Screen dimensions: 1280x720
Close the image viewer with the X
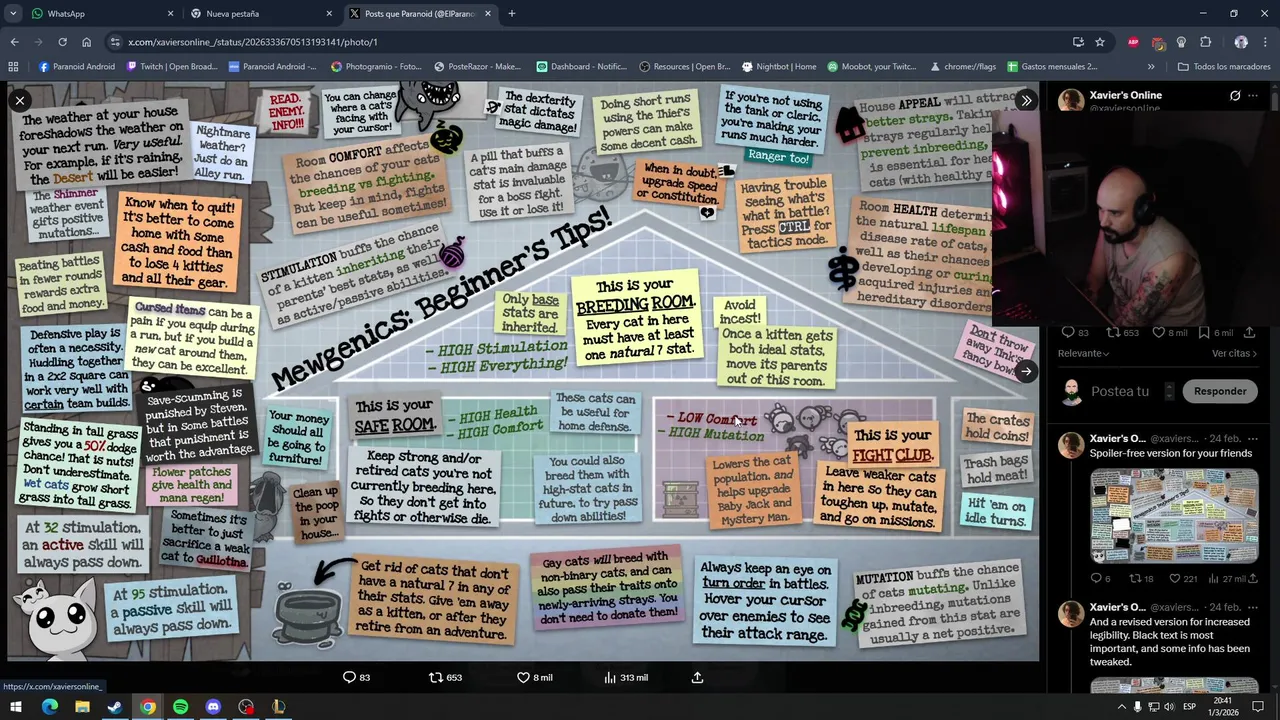[x=19, y=100]
